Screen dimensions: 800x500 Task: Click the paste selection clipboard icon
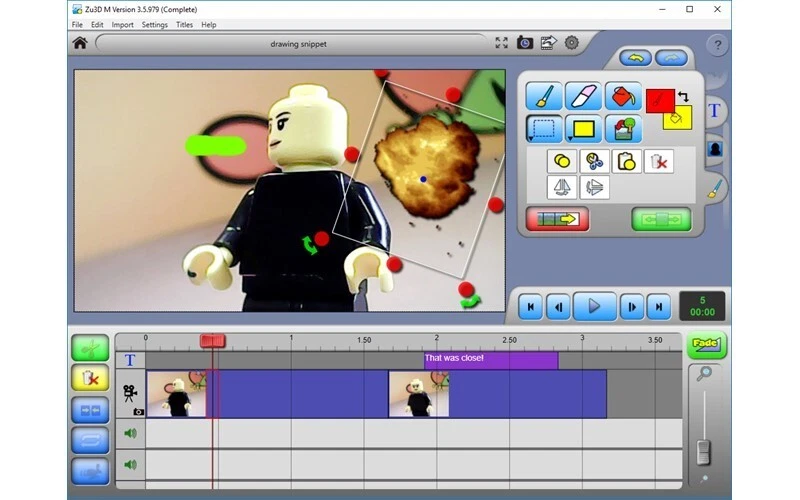point(627,162)
